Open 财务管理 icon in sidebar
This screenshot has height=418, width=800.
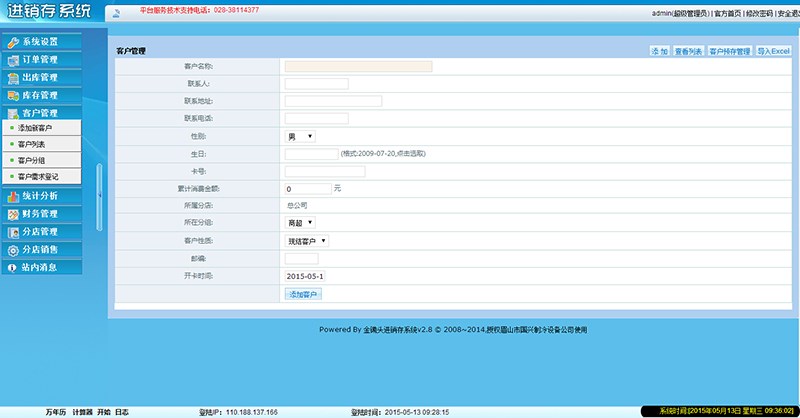13,214
